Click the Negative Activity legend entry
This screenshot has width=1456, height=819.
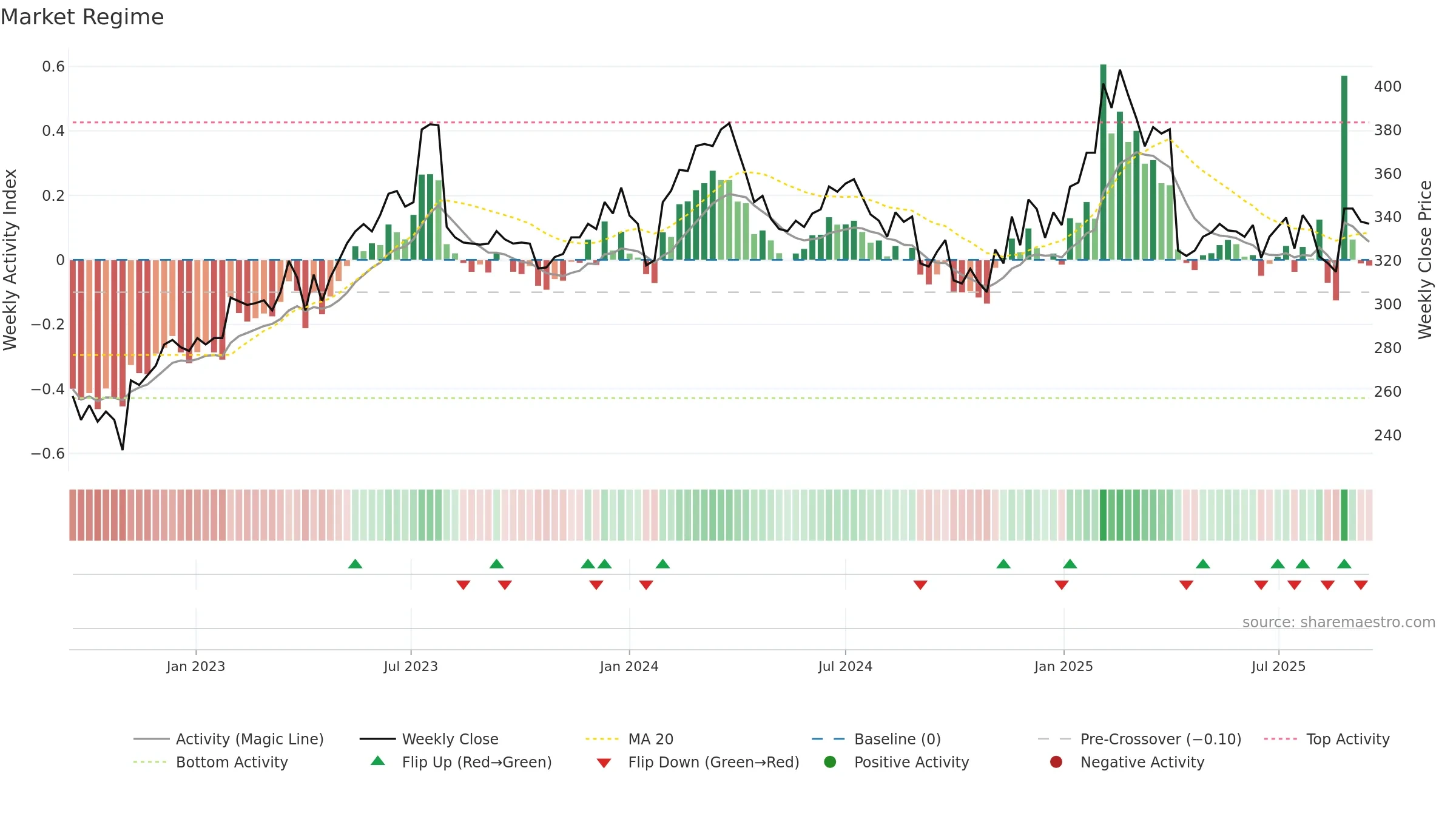1127,762
